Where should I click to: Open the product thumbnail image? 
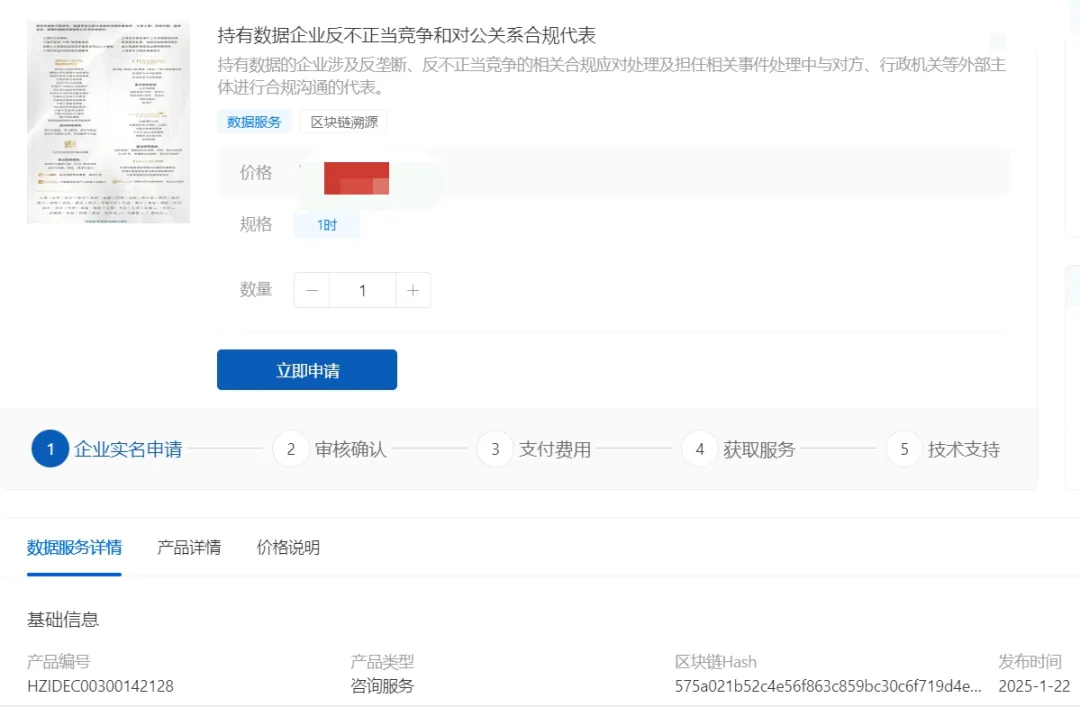pos(108,122)
